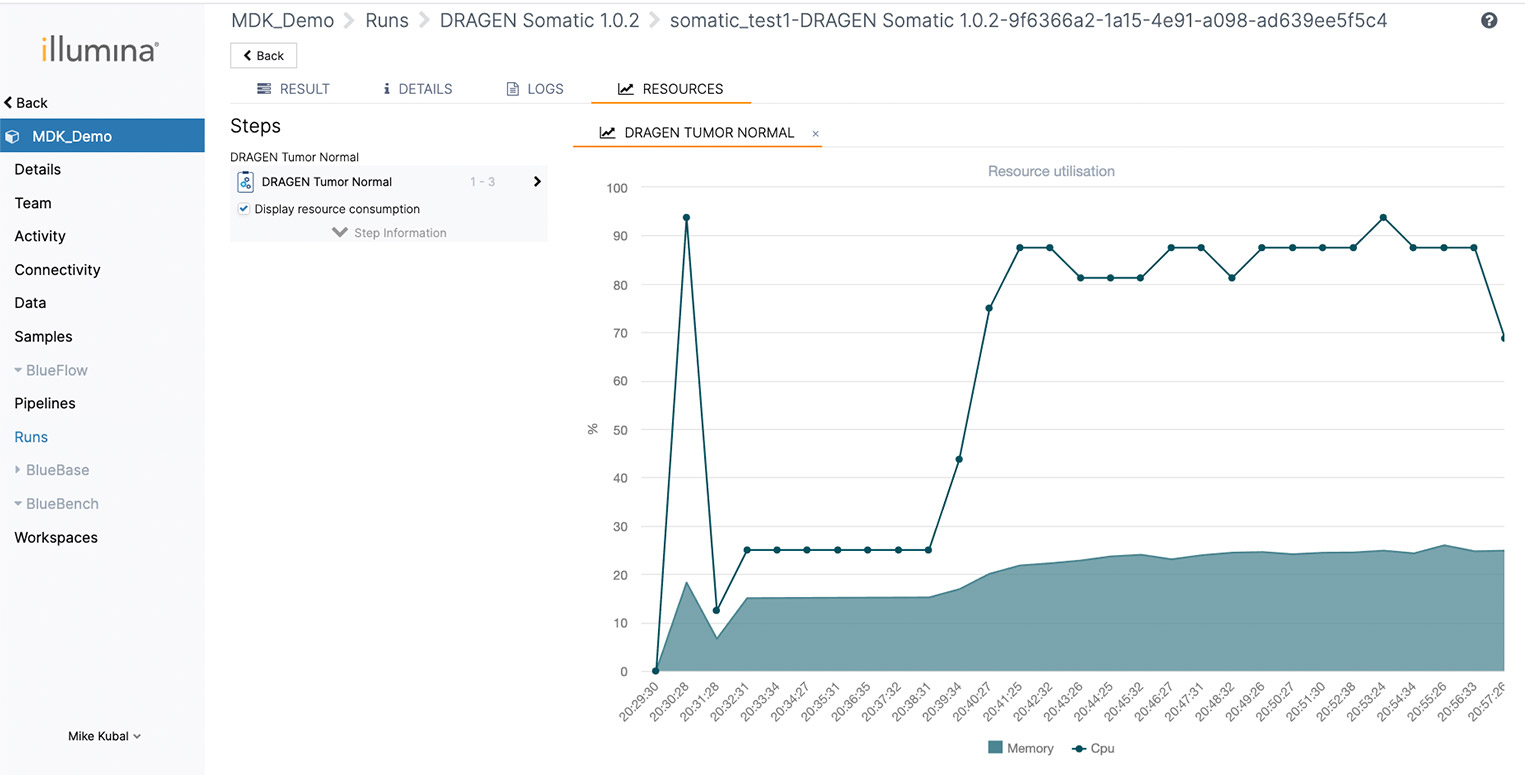Close the DRAGEN TUMOR NORMAL chart tab

[815, 134]
